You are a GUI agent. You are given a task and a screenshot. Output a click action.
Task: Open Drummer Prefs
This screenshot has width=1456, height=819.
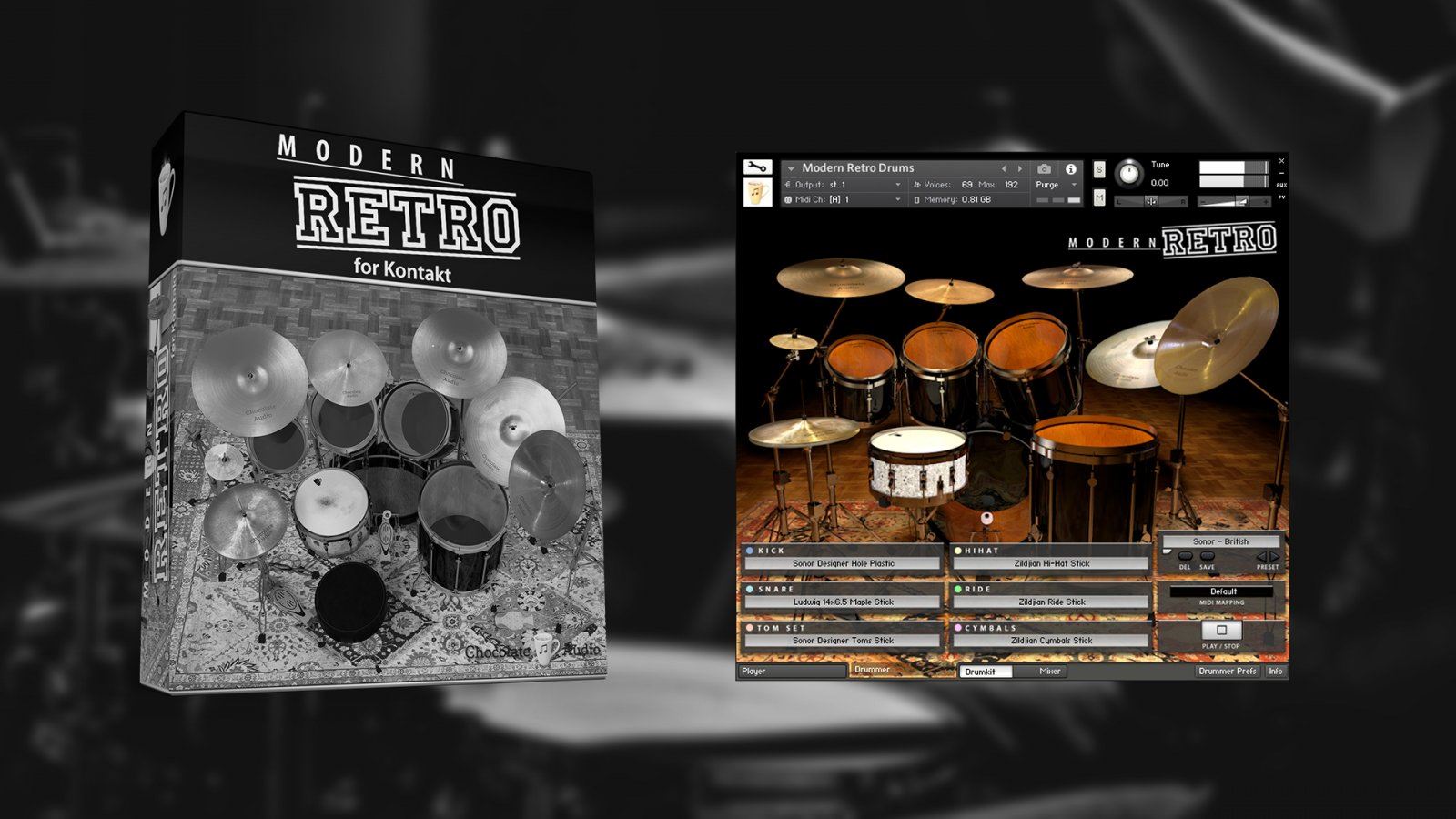coord(1228,672)
